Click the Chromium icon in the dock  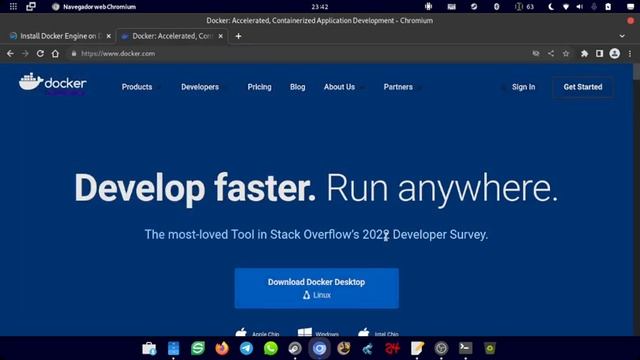pyautogui.click(x=319, y=348)
